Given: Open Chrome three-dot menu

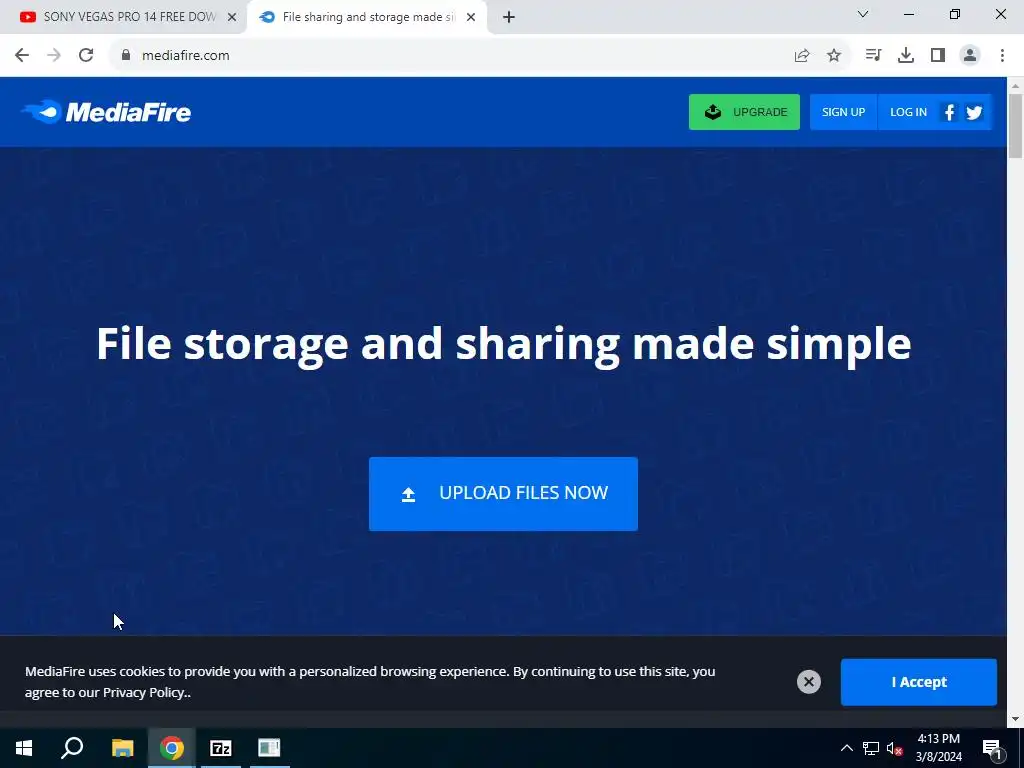Looking at the screenshot, I should pos(1002,56).
